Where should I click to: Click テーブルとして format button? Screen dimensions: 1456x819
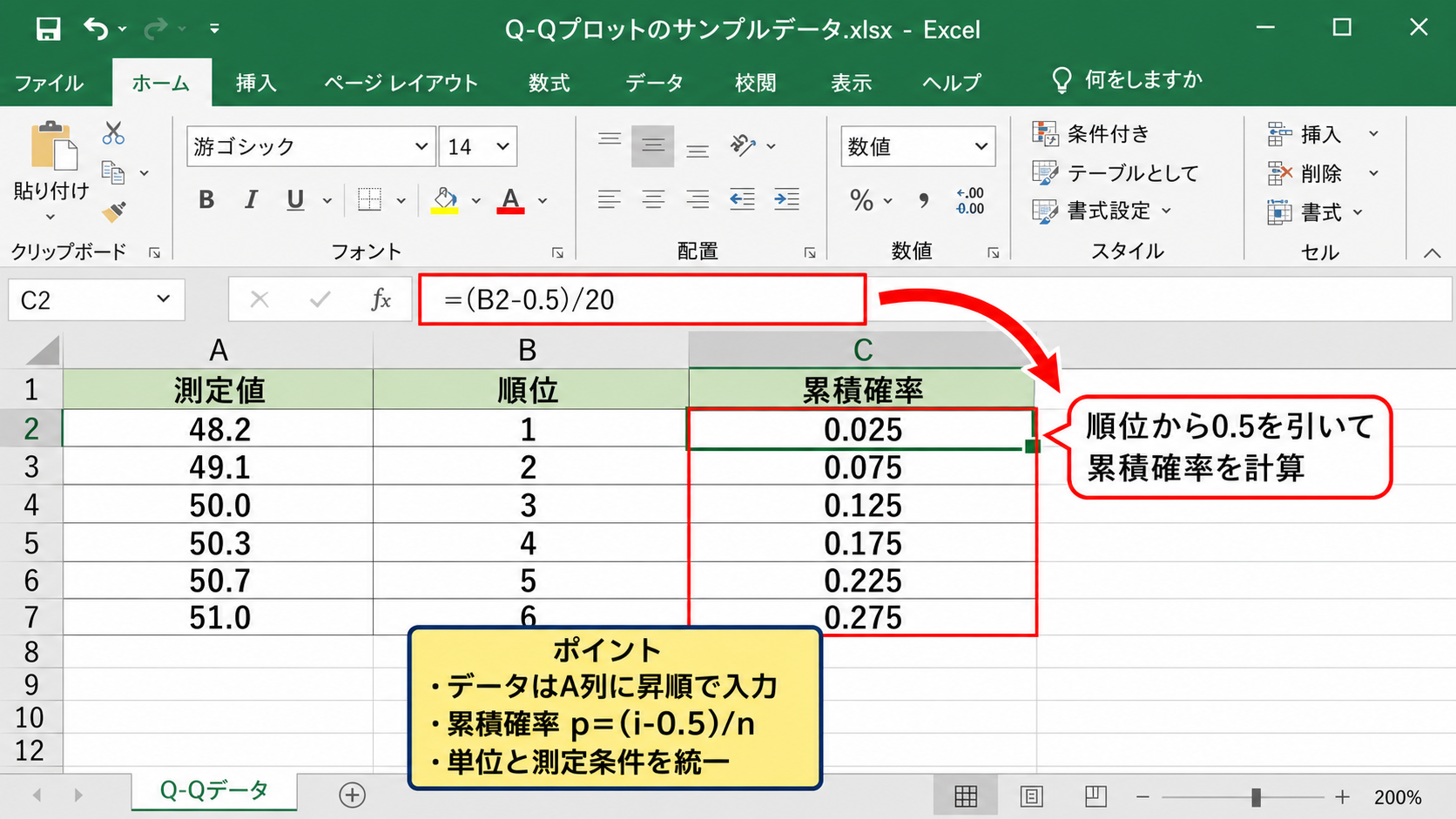coord(1116,172)
